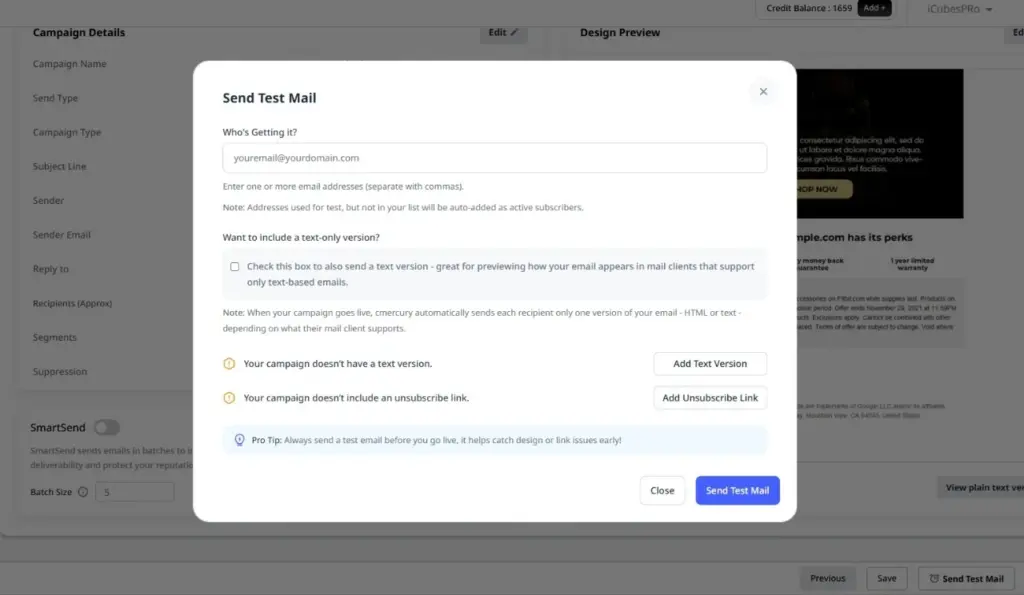Click the warning icon beside missing unsubscribe link
This screenshot has width=1024, height=595.
[229, 398]
